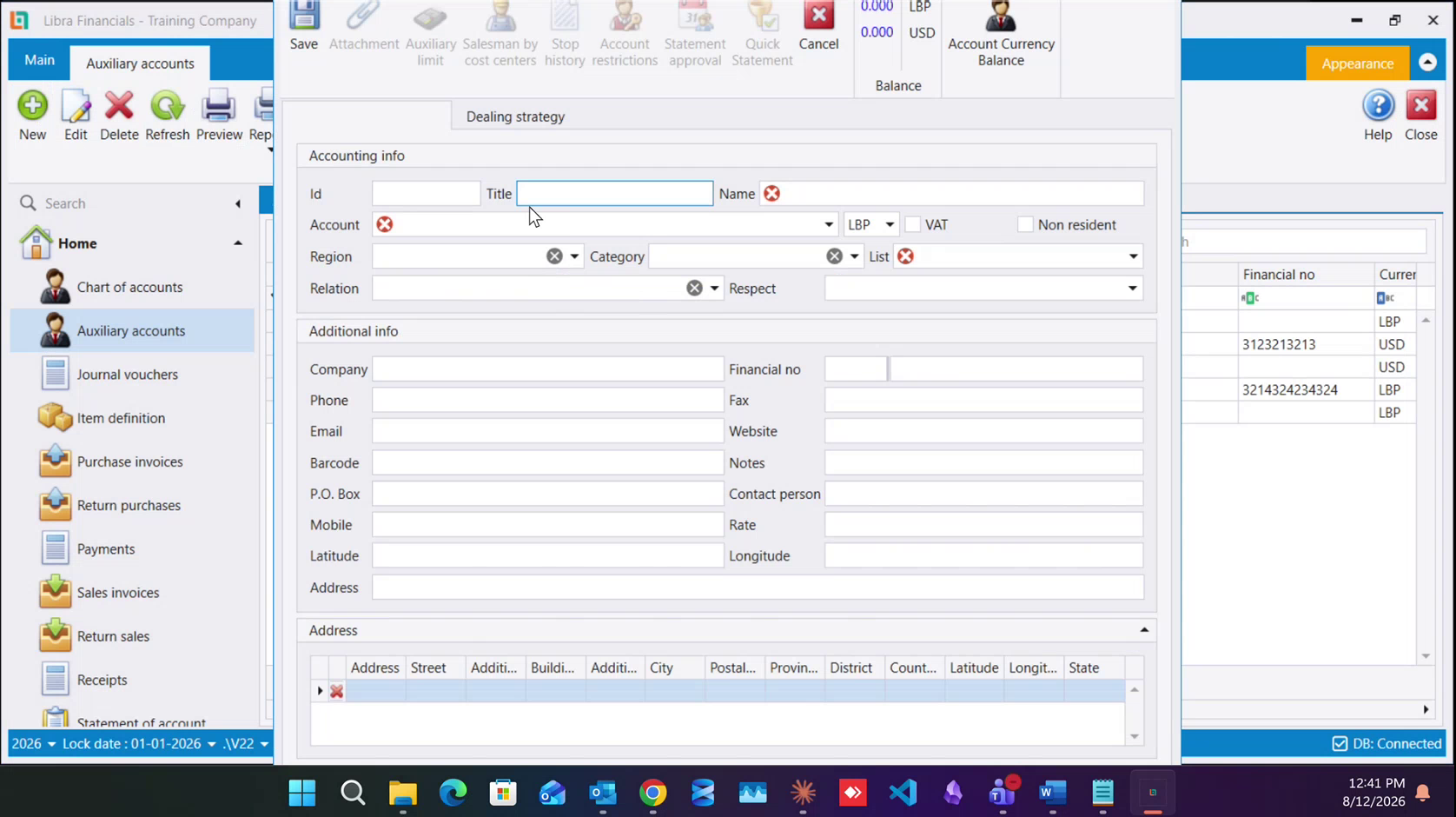Click the Company input field
Screen dimensions: 1456x817
548,369
